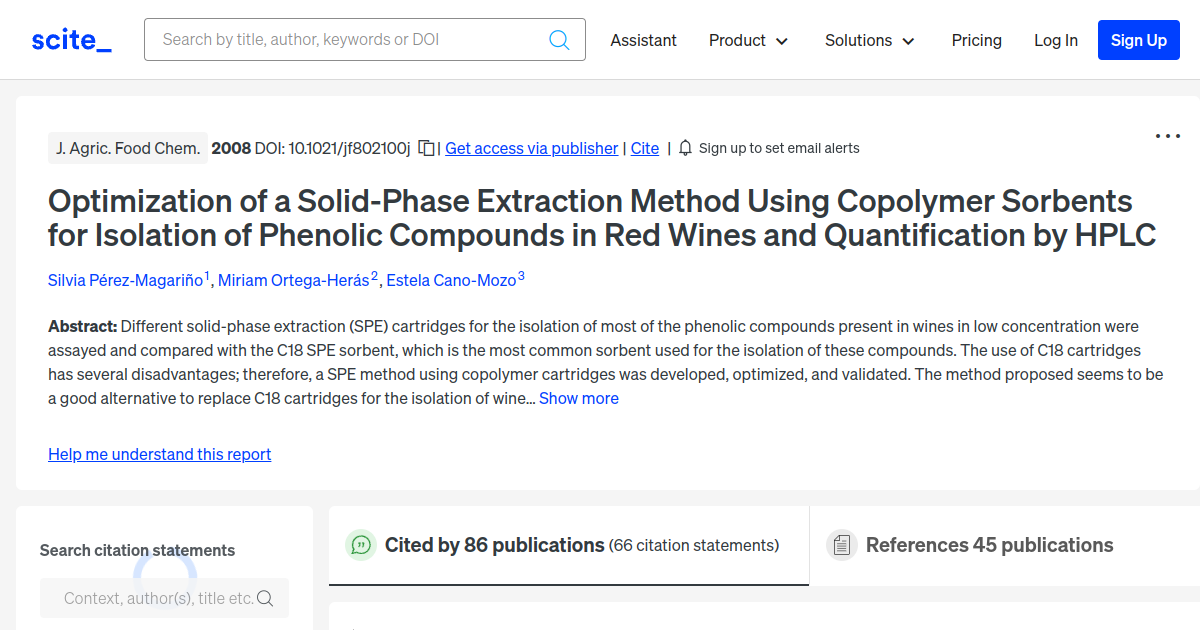
Task: Click the Sign Up button
Action: [x=1138, y=40]
